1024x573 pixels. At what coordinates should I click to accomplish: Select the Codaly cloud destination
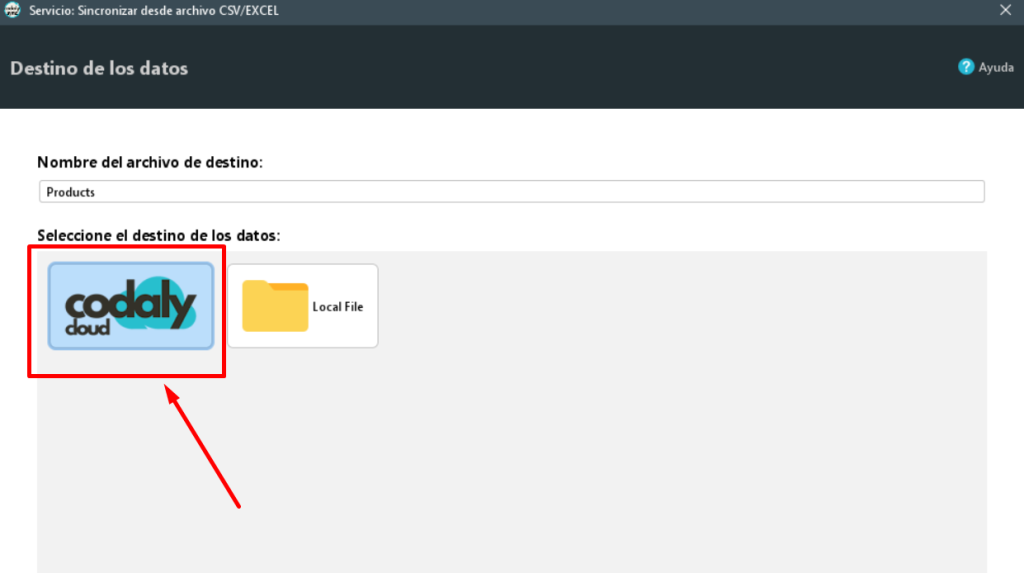click(x=131, y=306)
